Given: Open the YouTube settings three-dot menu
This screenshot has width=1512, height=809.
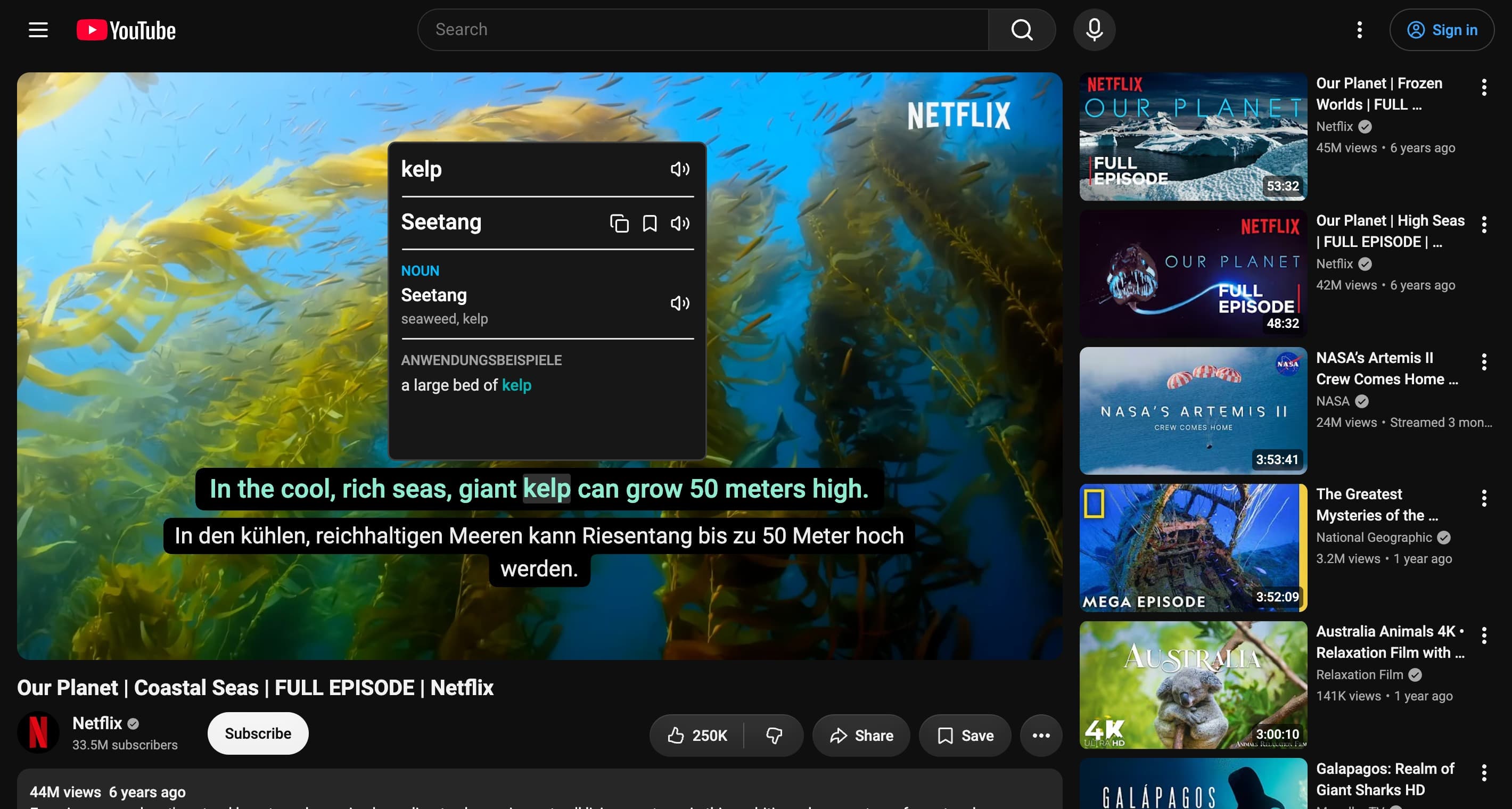Looking at the screenshot, I should point(1359,29).
